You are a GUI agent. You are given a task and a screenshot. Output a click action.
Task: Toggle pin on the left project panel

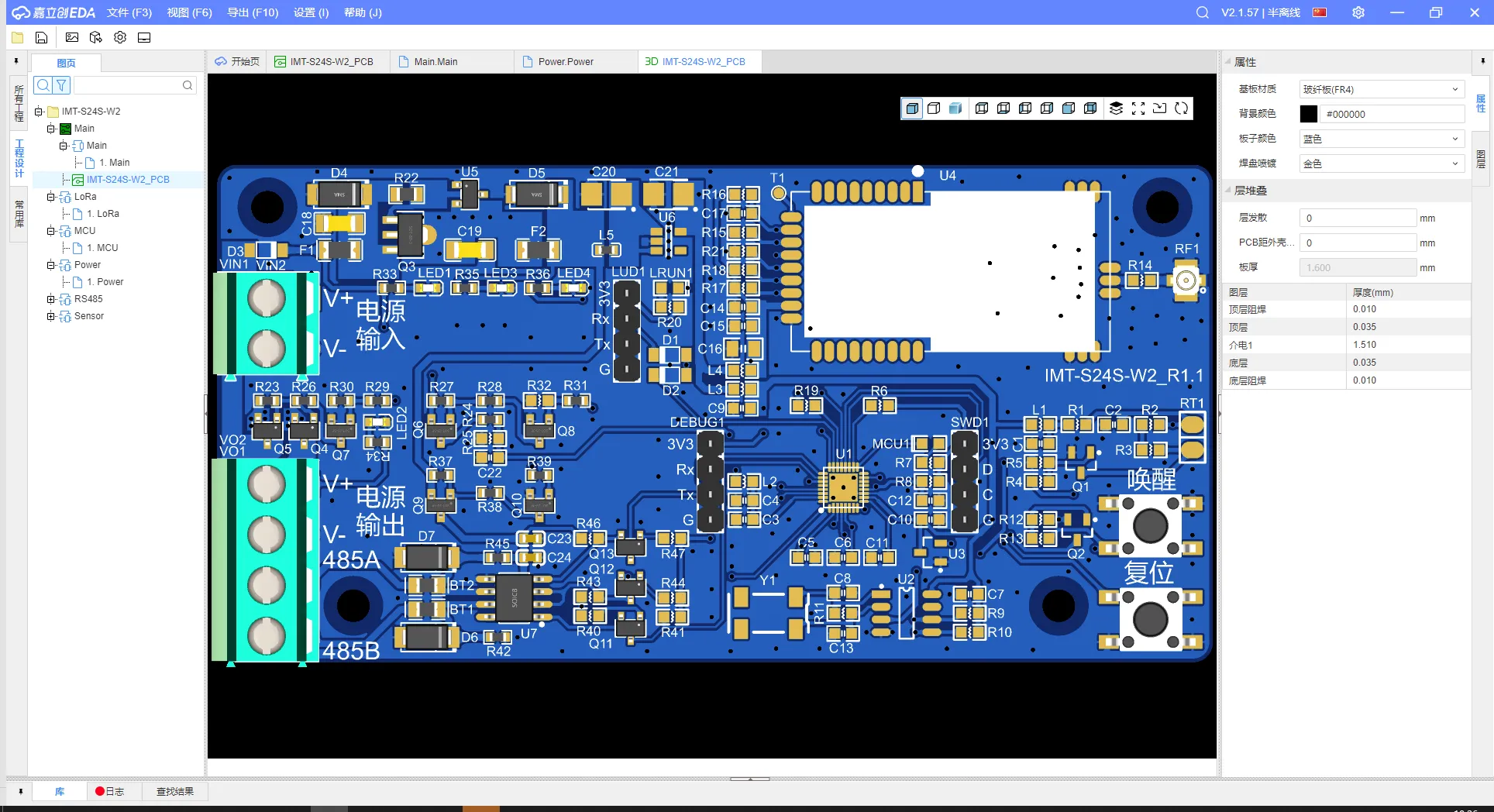point(16,60)
